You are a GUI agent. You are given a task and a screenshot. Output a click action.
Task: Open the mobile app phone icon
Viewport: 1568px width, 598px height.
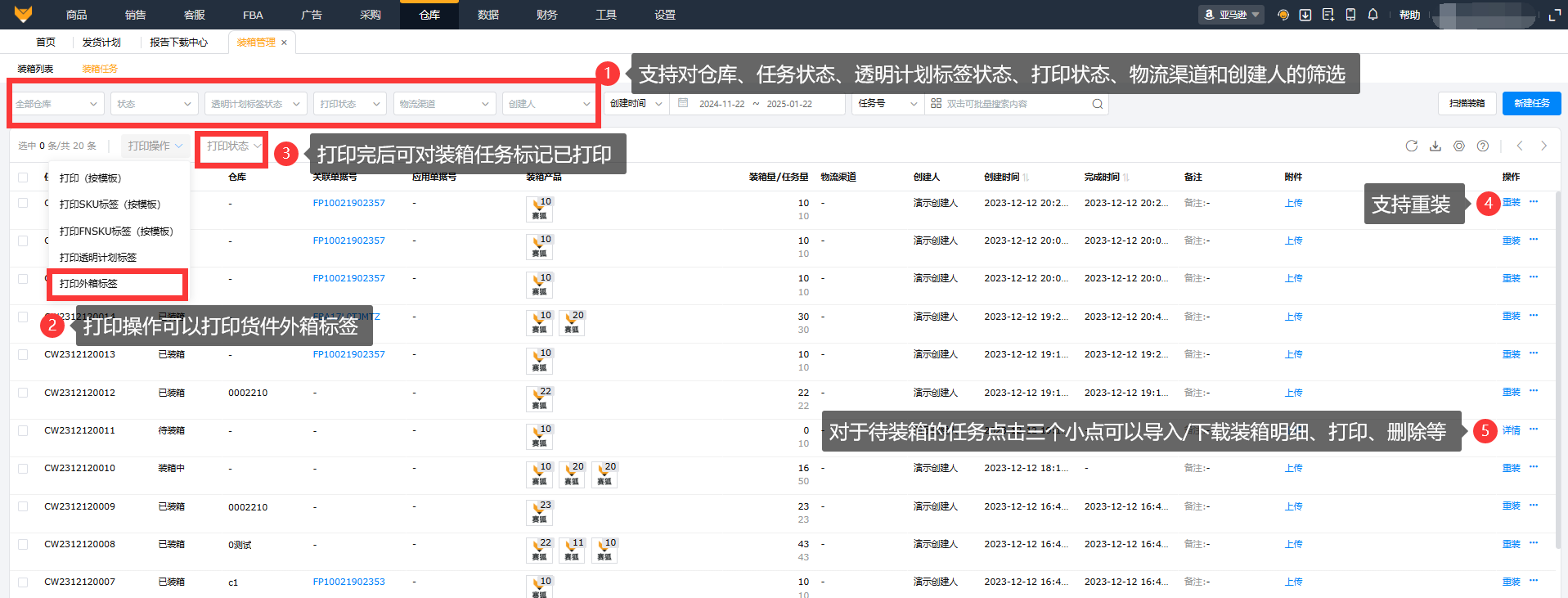point(1350,15)
